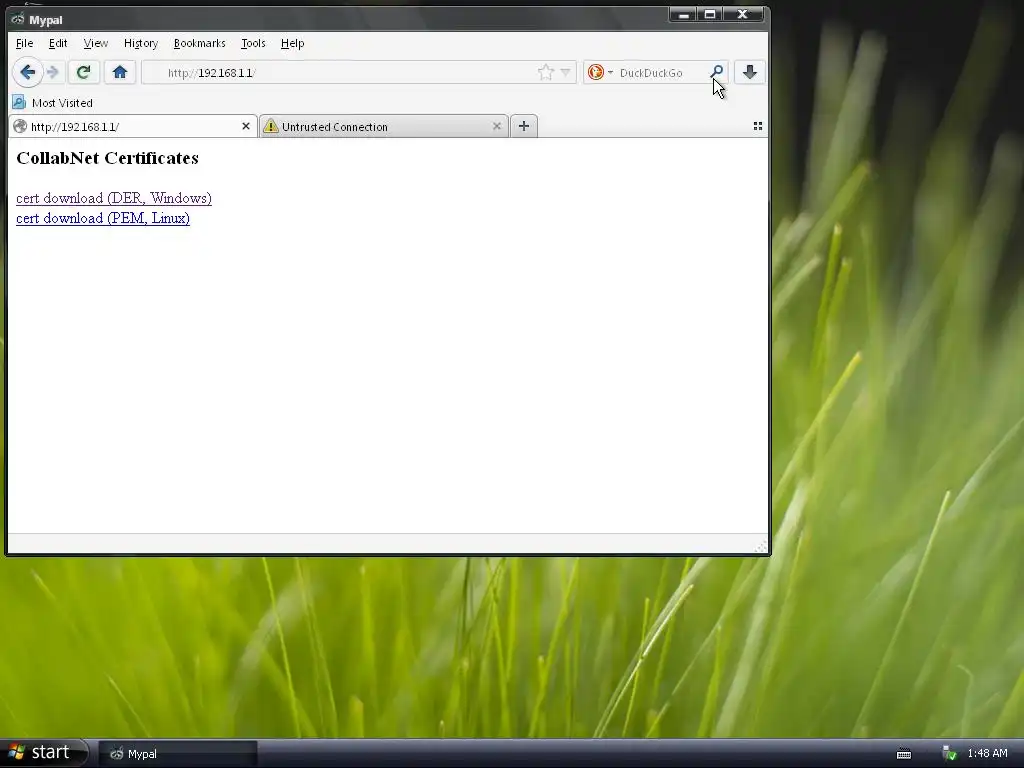1024x768 pixels.
Task: Download the DER Windows certificate
Action: click(x=114, y=198)
